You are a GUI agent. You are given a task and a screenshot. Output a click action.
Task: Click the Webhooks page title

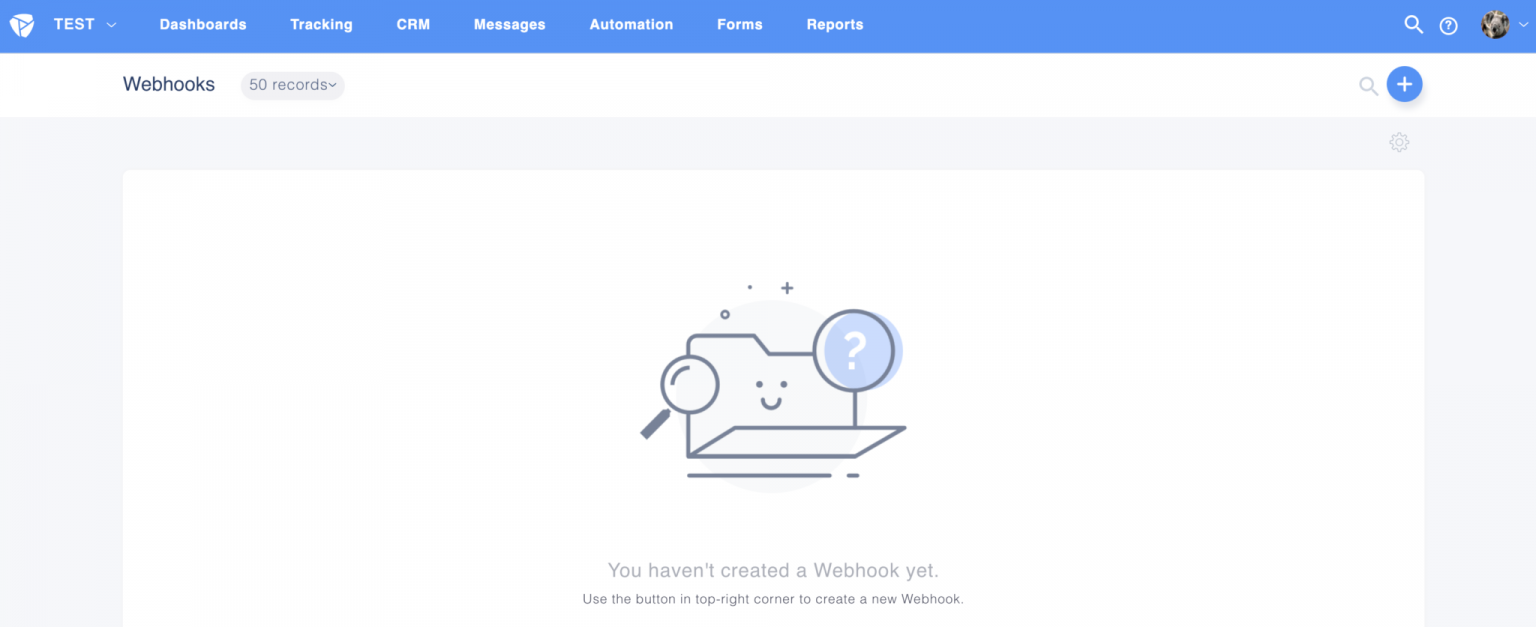169,84
